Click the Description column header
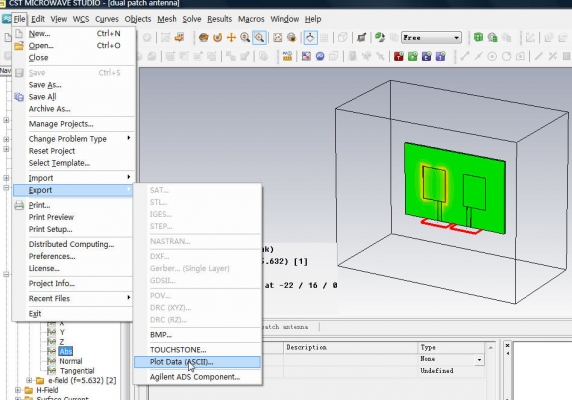Image resolution: width=572 pixels, height=400 pixels. point(351,347)
